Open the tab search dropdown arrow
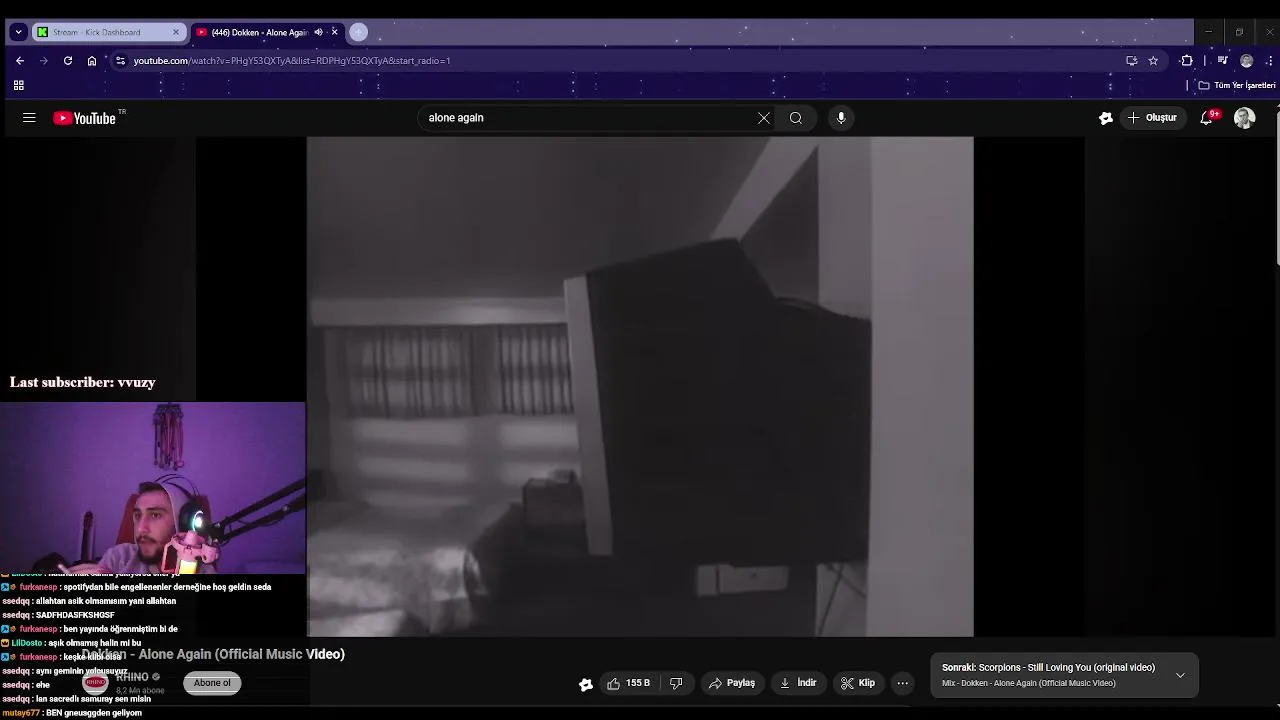This screenshot has width=1280, height=720. (x=18, y=32)
